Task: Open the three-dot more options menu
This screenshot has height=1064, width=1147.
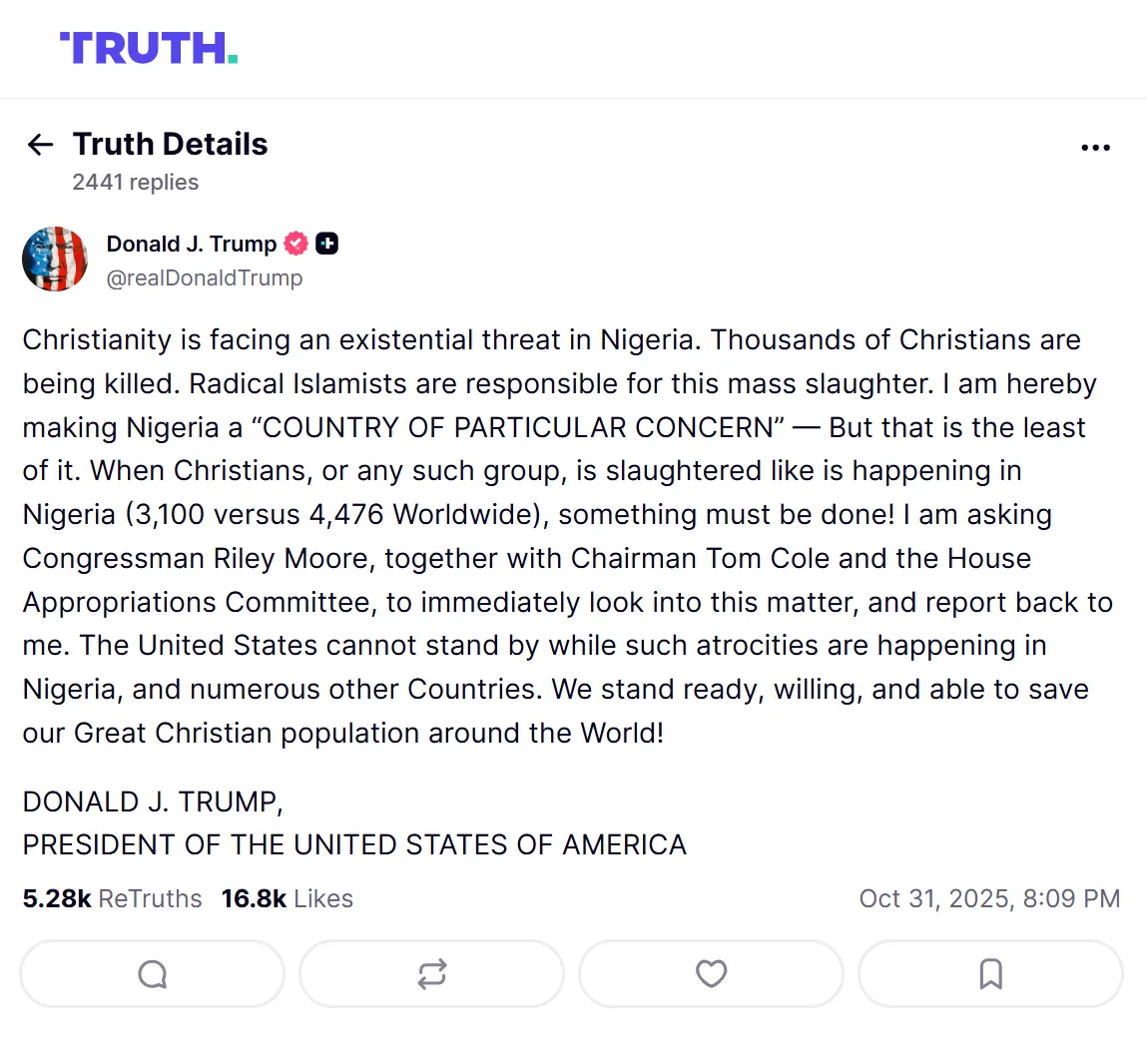Action: (1095, 148)
